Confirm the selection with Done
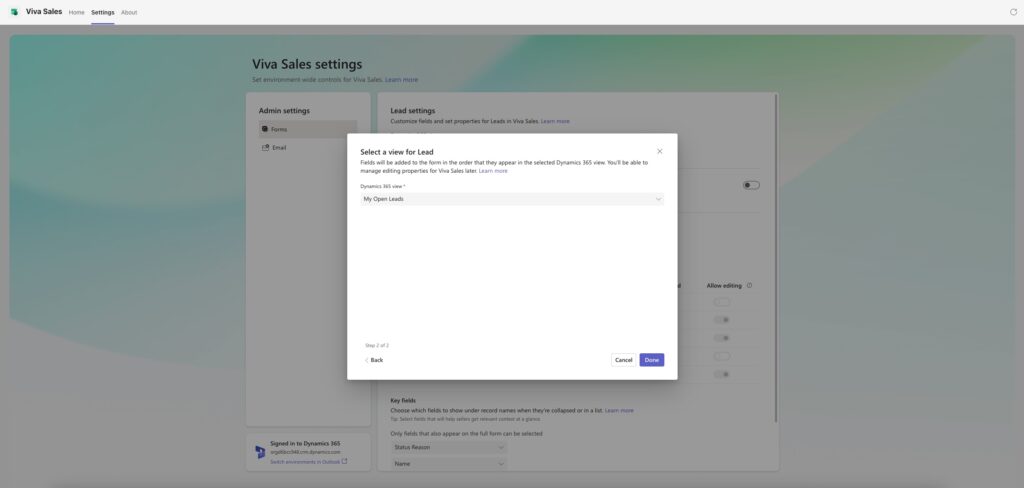 [x=652, y=360]
